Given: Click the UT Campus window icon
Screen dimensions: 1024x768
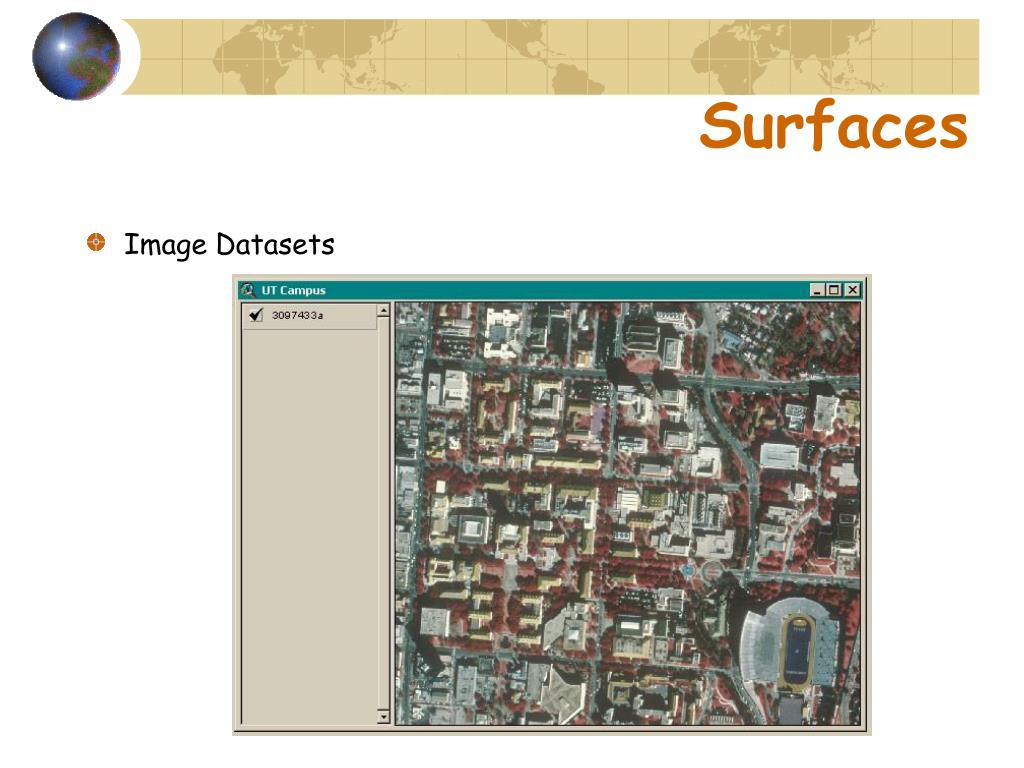Looking at the screenshot, I should tap(248, 290).
